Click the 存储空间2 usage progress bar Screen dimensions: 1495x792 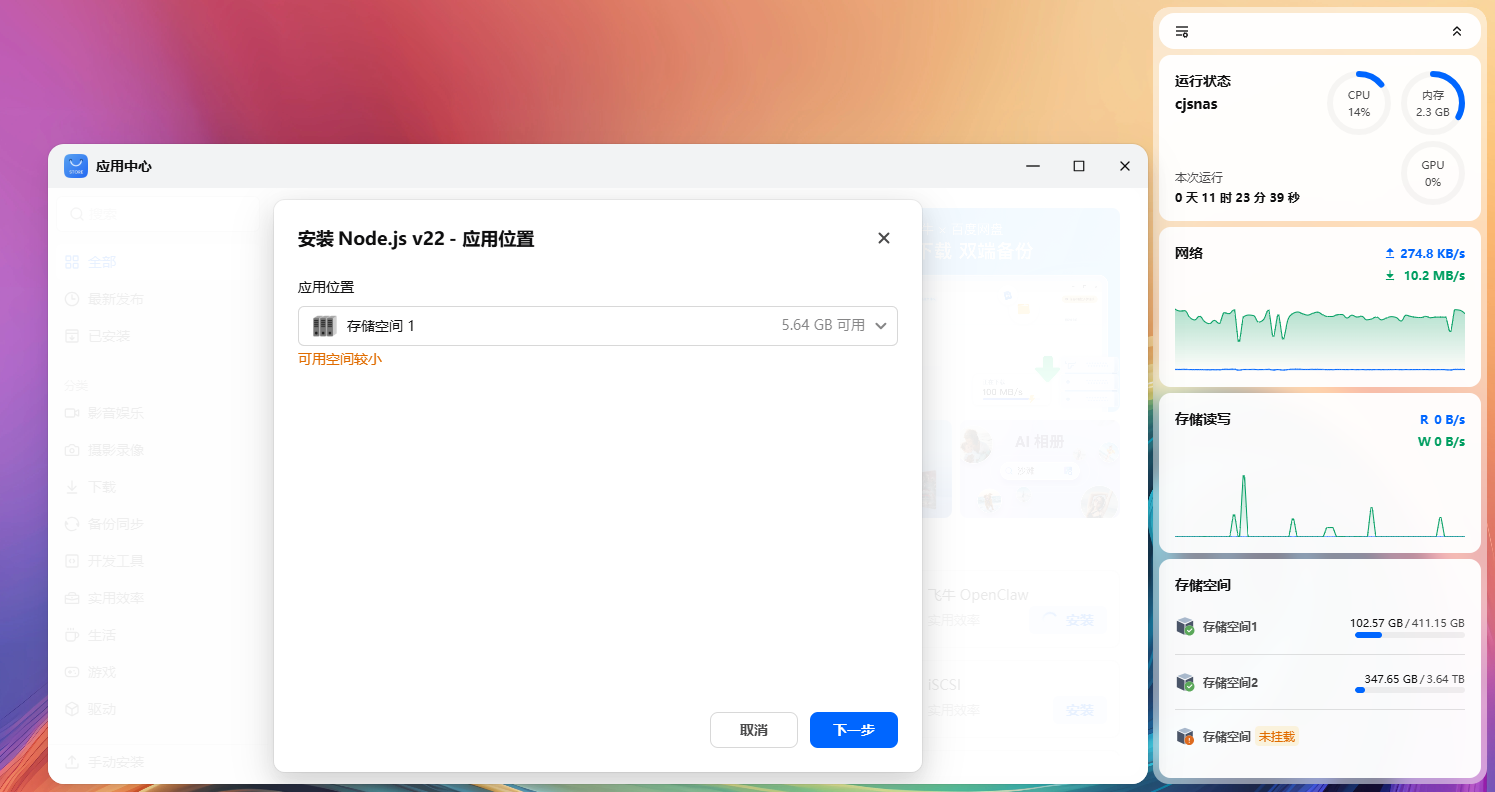[1409, 690]
